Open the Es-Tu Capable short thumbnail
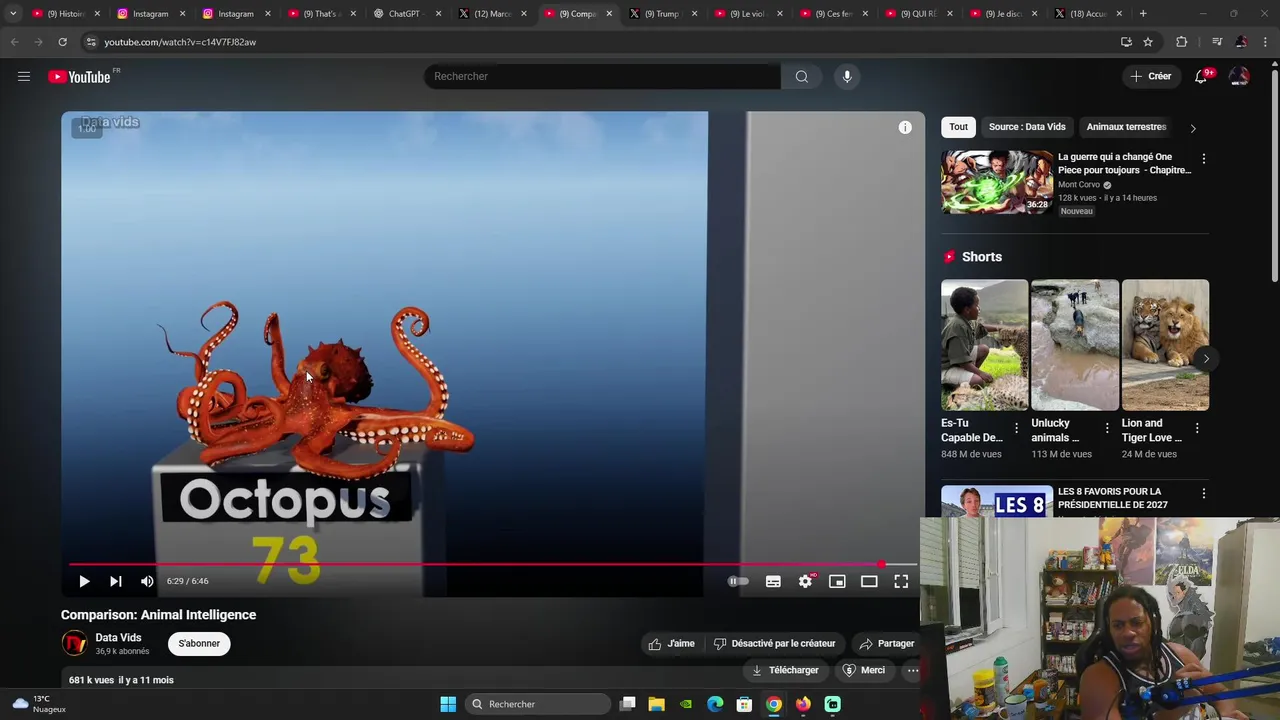This screenshot has height=720, width=1280. point(984,345)
